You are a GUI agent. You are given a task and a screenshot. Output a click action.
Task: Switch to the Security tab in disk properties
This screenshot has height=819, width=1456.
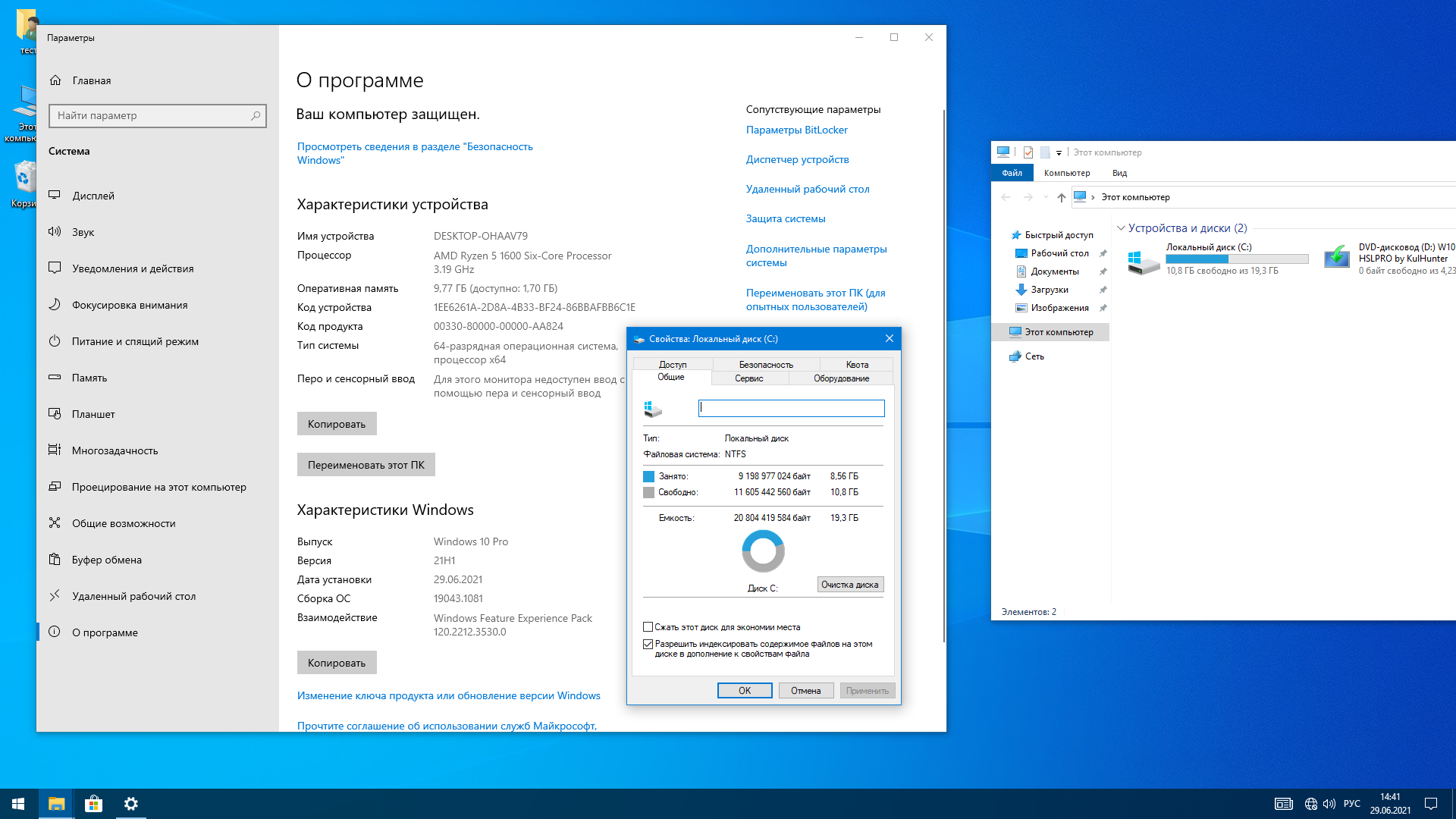(x=766, y=365)
